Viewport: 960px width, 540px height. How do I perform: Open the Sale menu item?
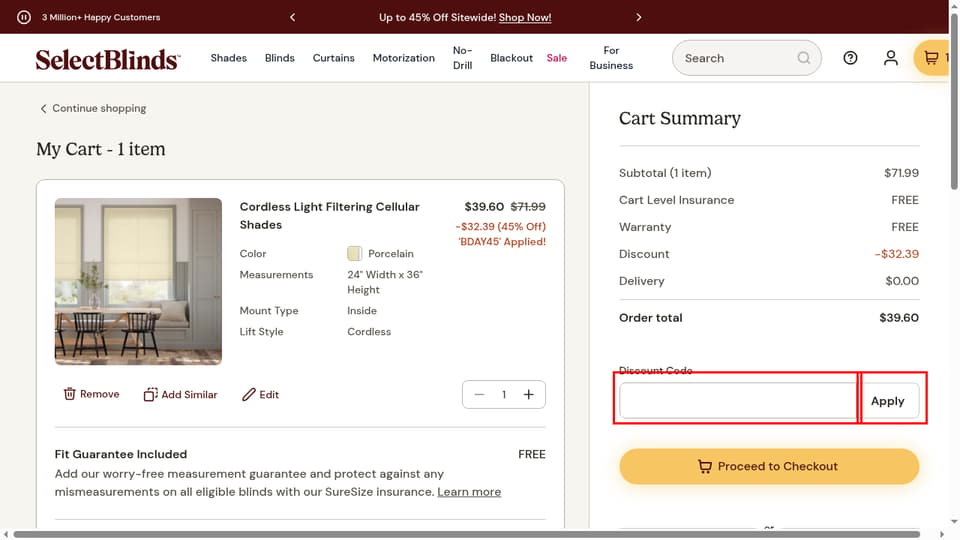557,58
